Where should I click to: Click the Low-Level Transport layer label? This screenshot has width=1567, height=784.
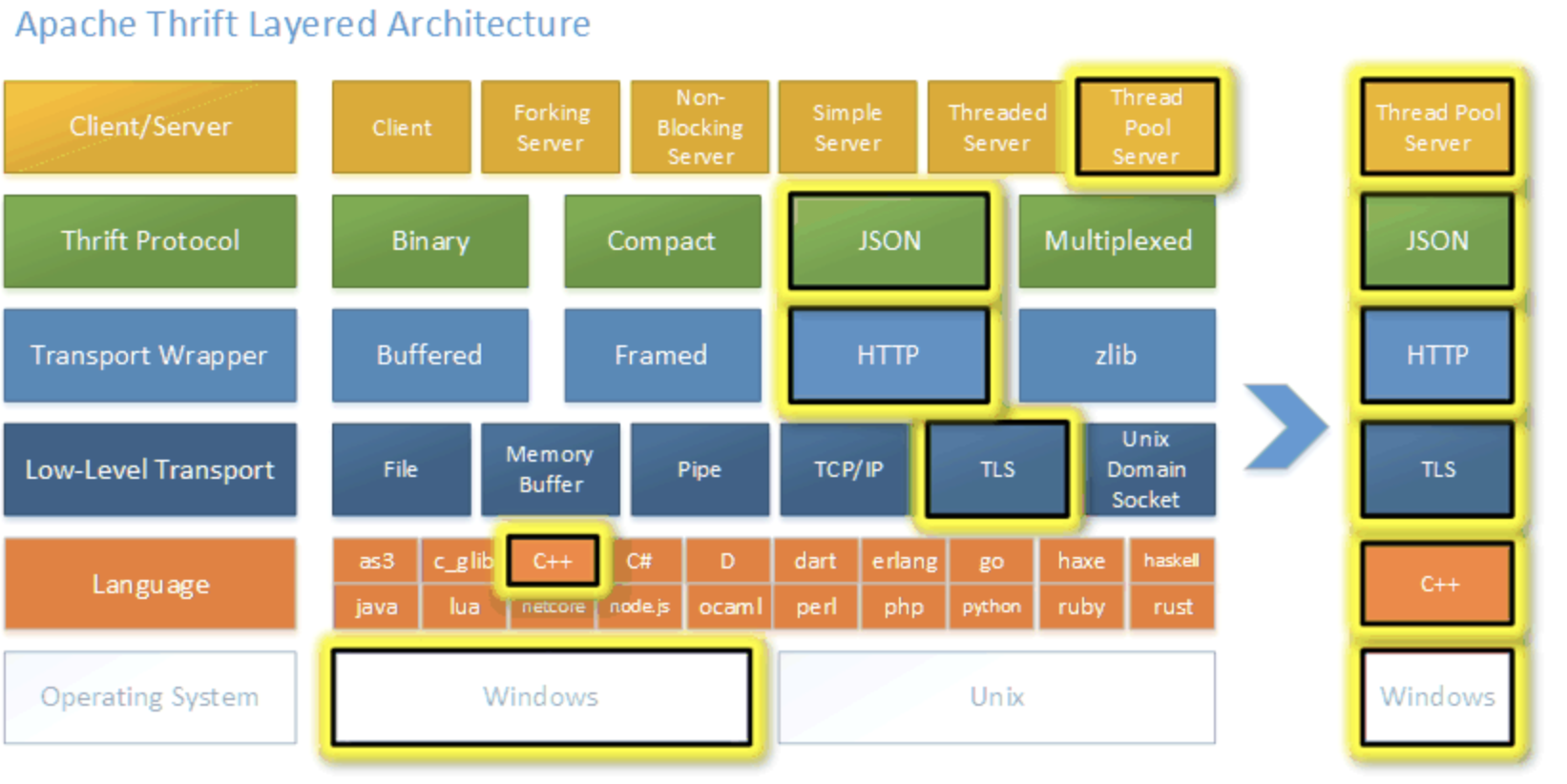pos(150,470)
